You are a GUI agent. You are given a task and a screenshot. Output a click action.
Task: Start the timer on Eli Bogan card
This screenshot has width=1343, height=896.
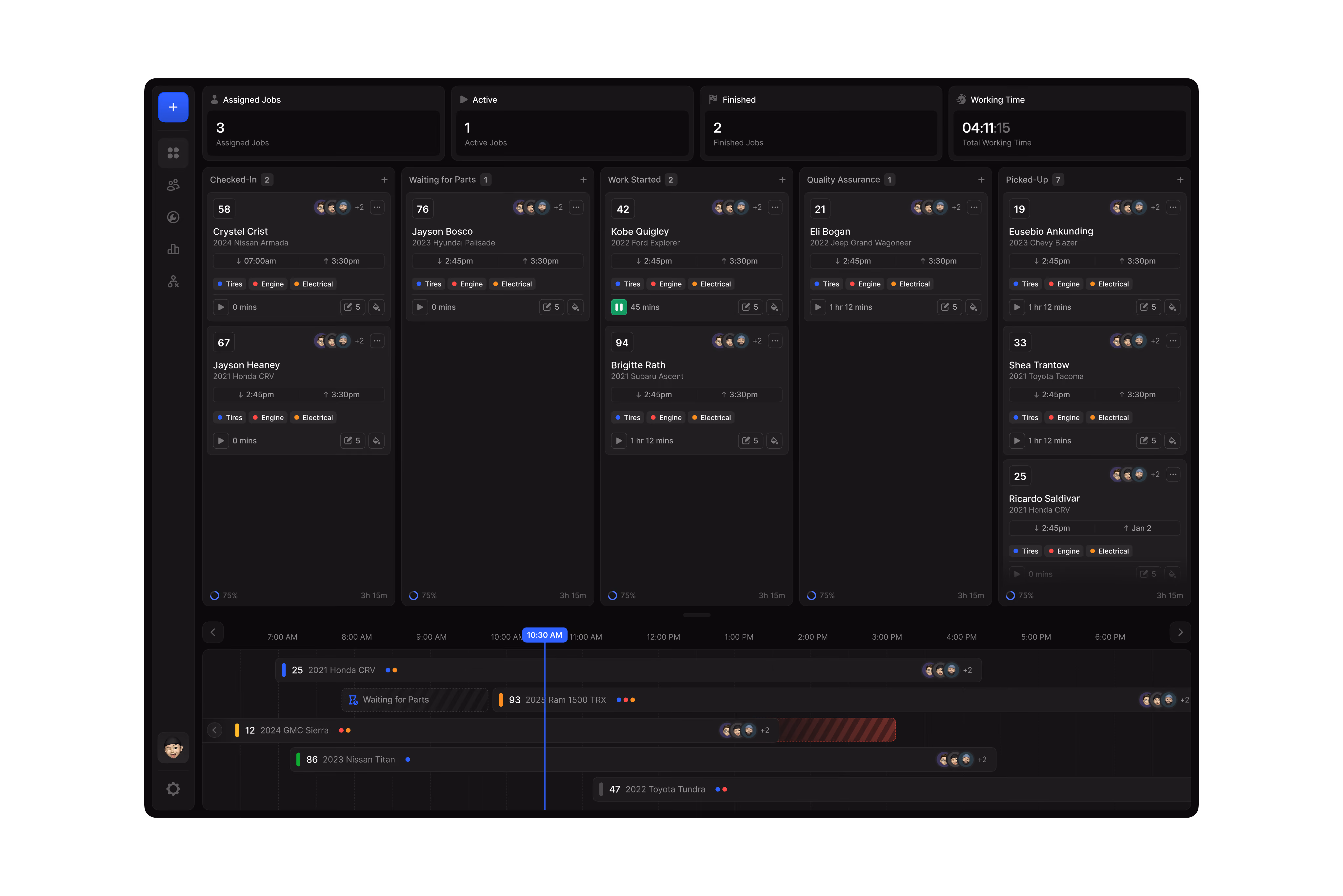(818, 307)
